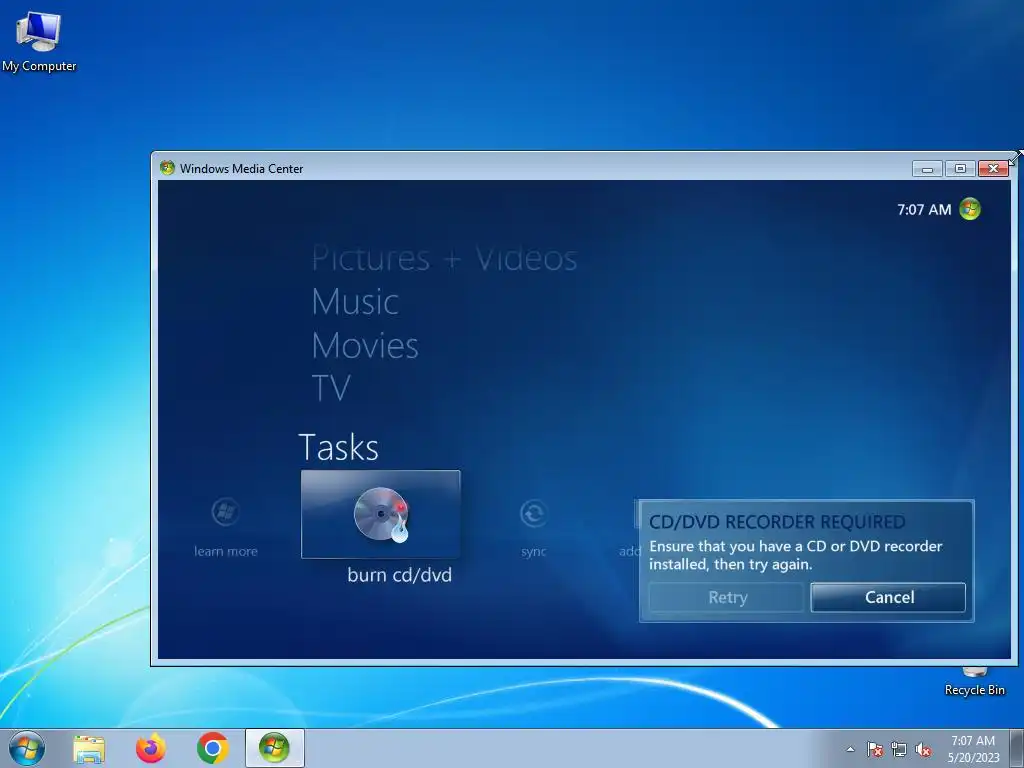Open the Windows Start menu orb

point(27,748)
